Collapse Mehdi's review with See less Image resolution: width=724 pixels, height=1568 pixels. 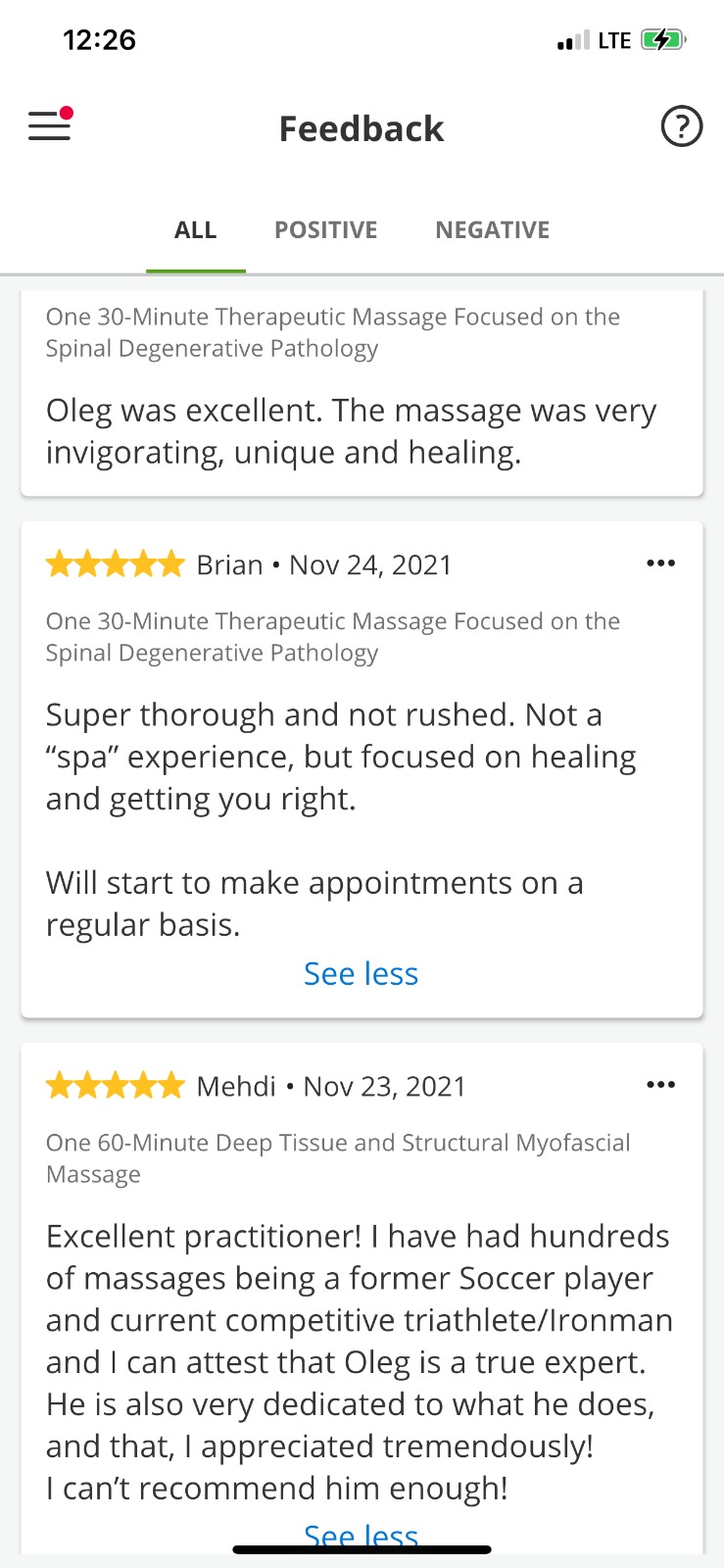point(361,1537)
